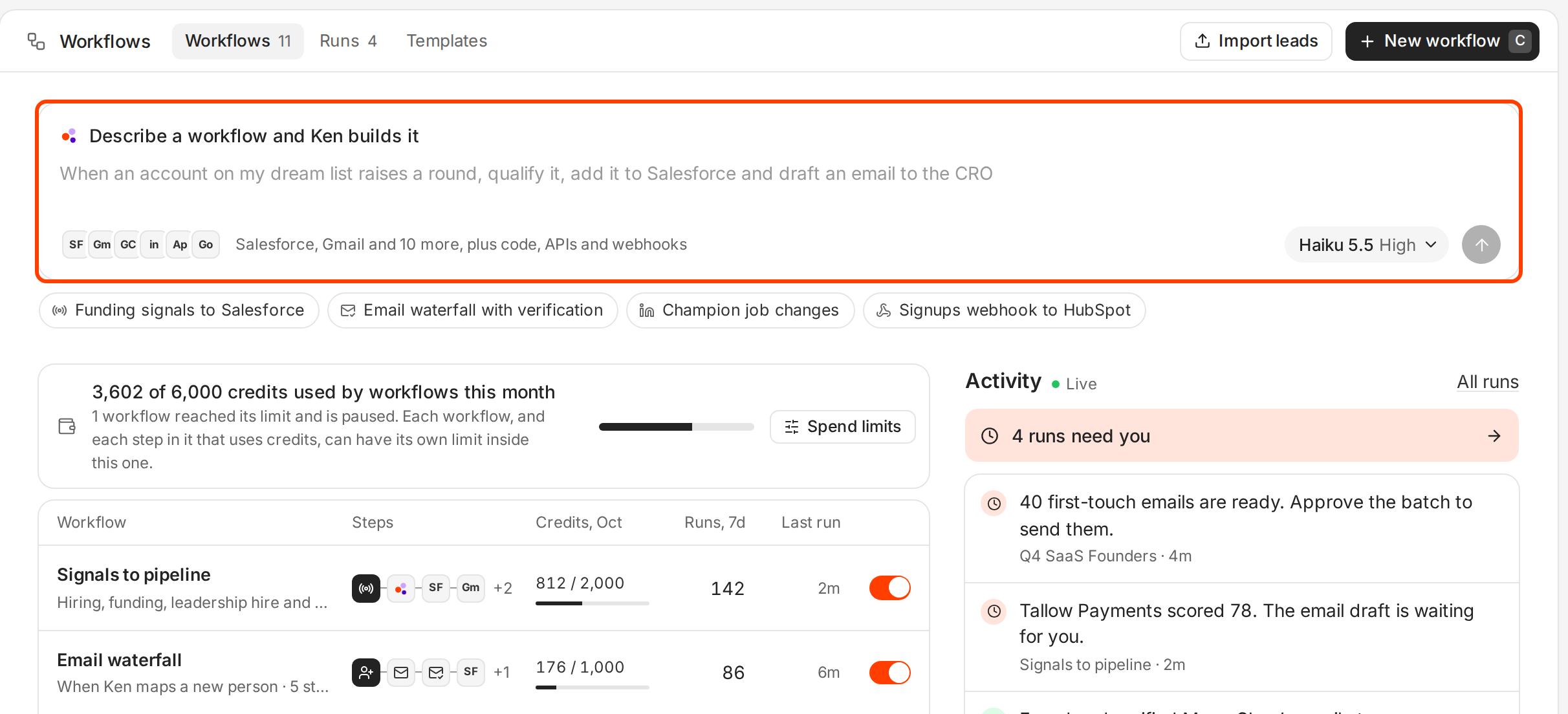Click the Live status indicator

(1074, 384)
